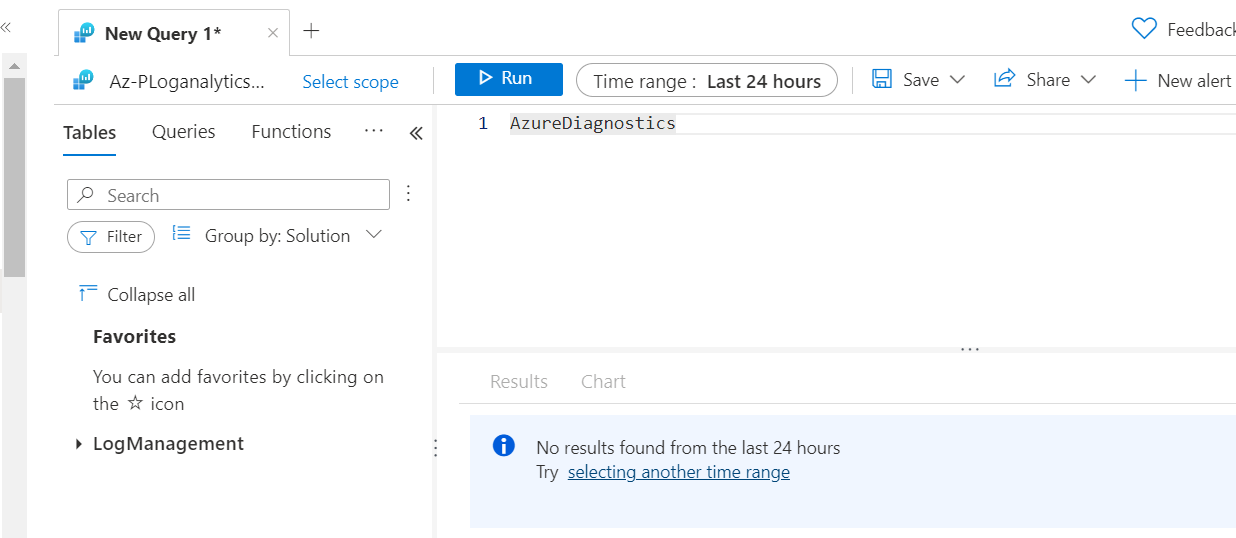The height and width of the screenshot is (538, 1236).
Task: Click the plus icon beside New alert
Action: [x=1134, y=81]
